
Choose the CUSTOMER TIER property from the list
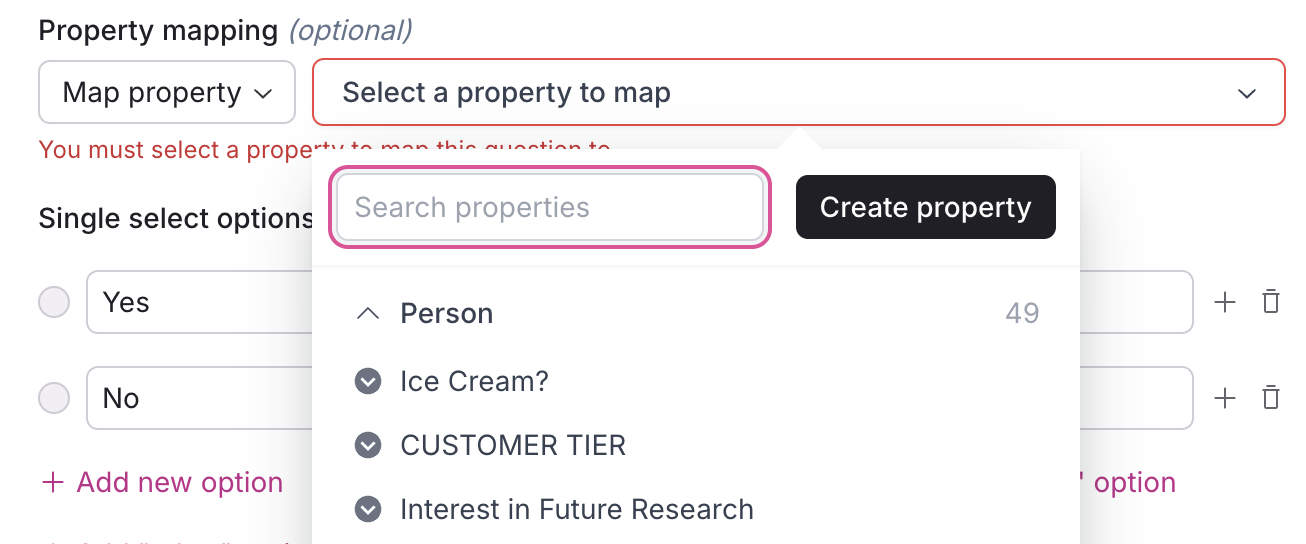(513, 445)
